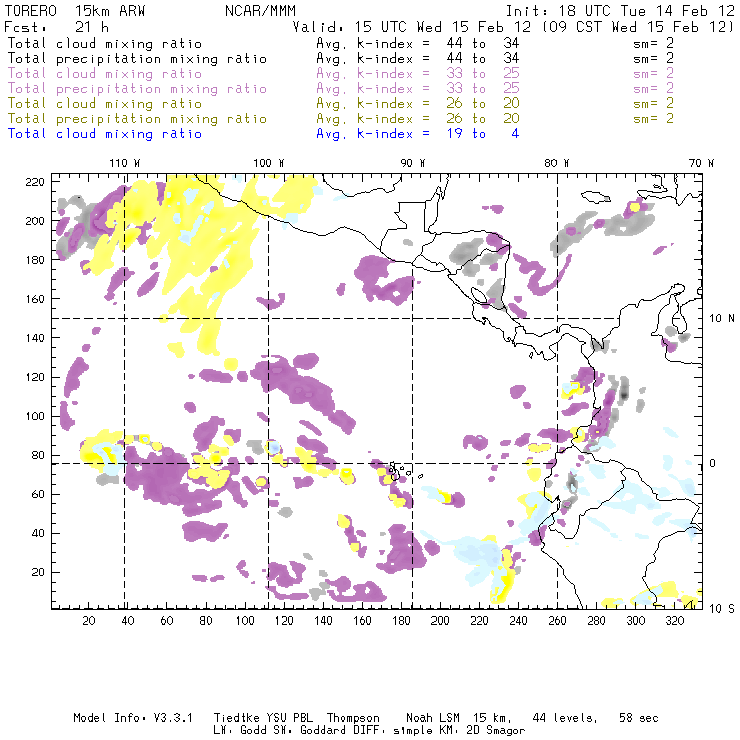This screenshot has height=740, width=740.
Task: Select the '90 W' longitude label
Action: pos(413,163)
